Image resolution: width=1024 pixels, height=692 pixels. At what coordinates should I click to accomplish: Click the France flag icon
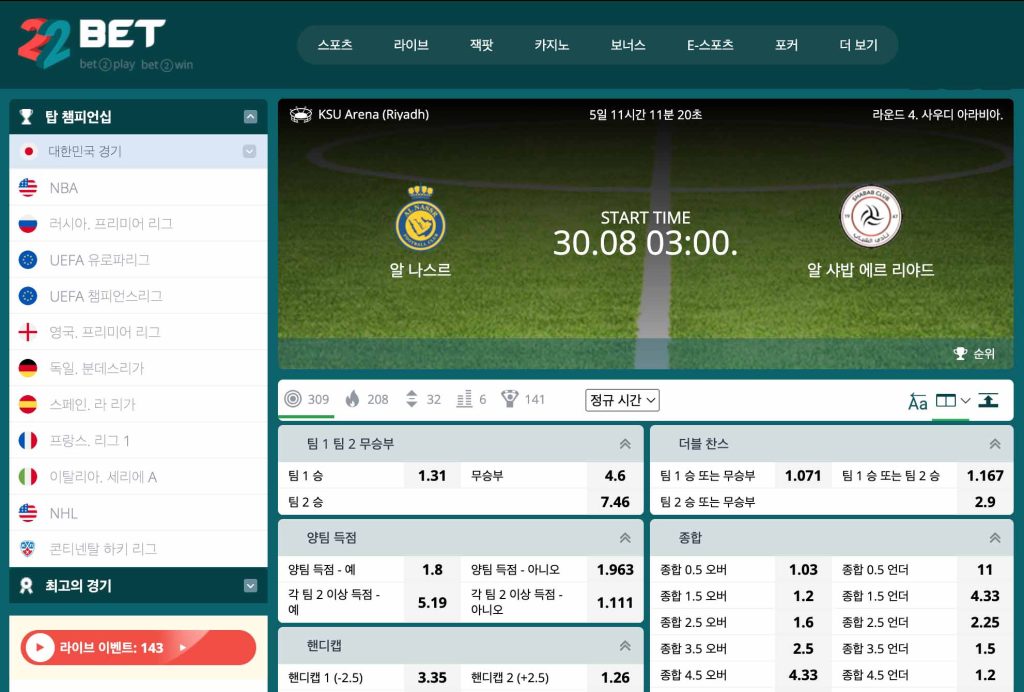(x=28, y=441)
